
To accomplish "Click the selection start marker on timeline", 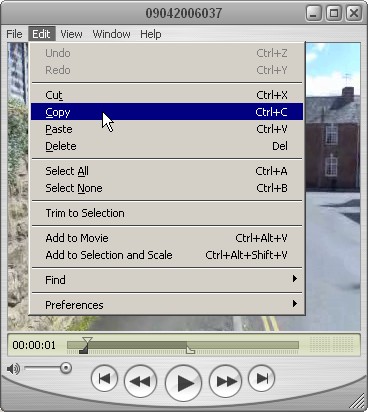I will point(84,350).
